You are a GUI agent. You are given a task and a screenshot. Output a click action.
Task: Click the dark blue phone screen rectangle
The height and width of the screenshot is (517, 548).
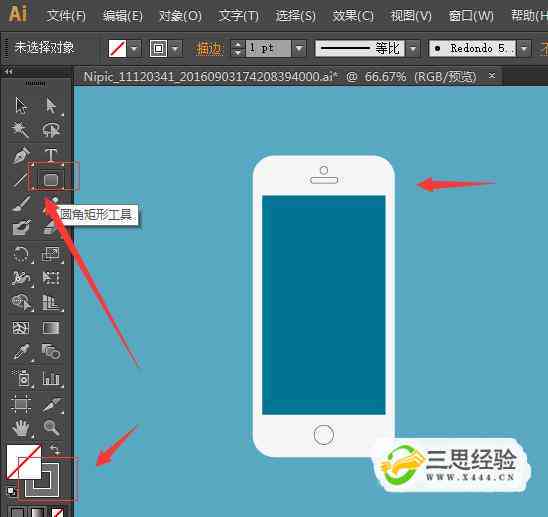click(x=324, y=305)
